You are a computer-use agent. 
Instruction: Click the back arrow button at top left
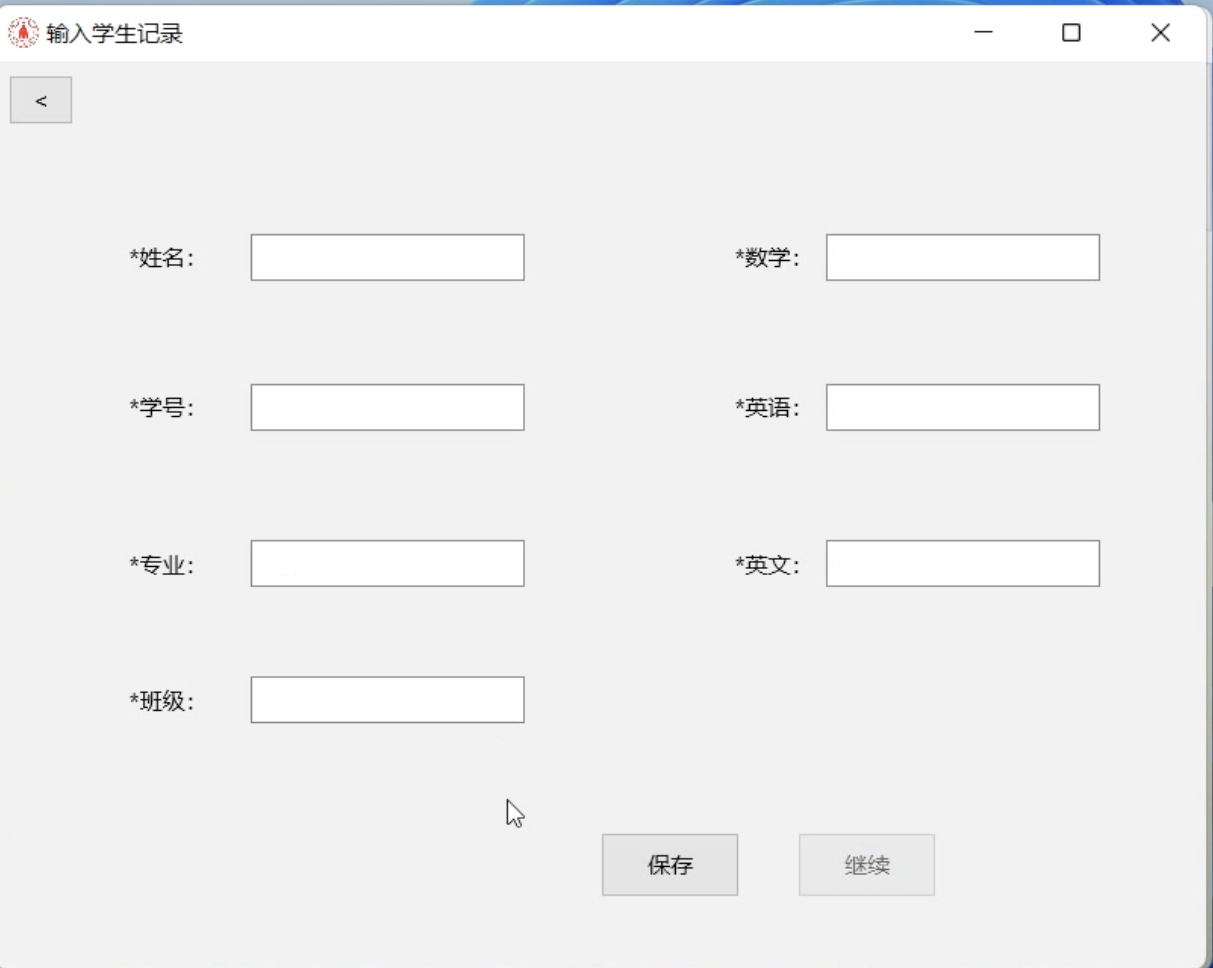click(x=40, y=99)
